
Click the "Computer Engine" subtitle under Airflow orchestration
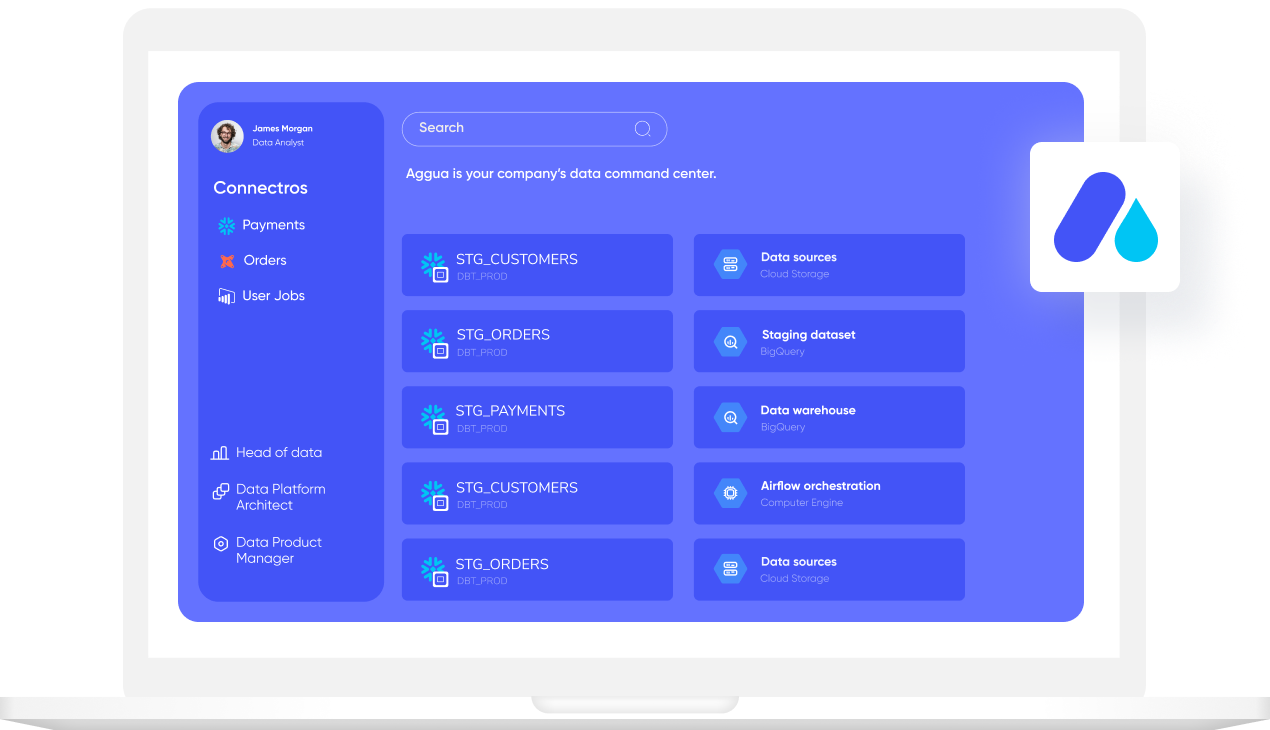click(801, 503)
